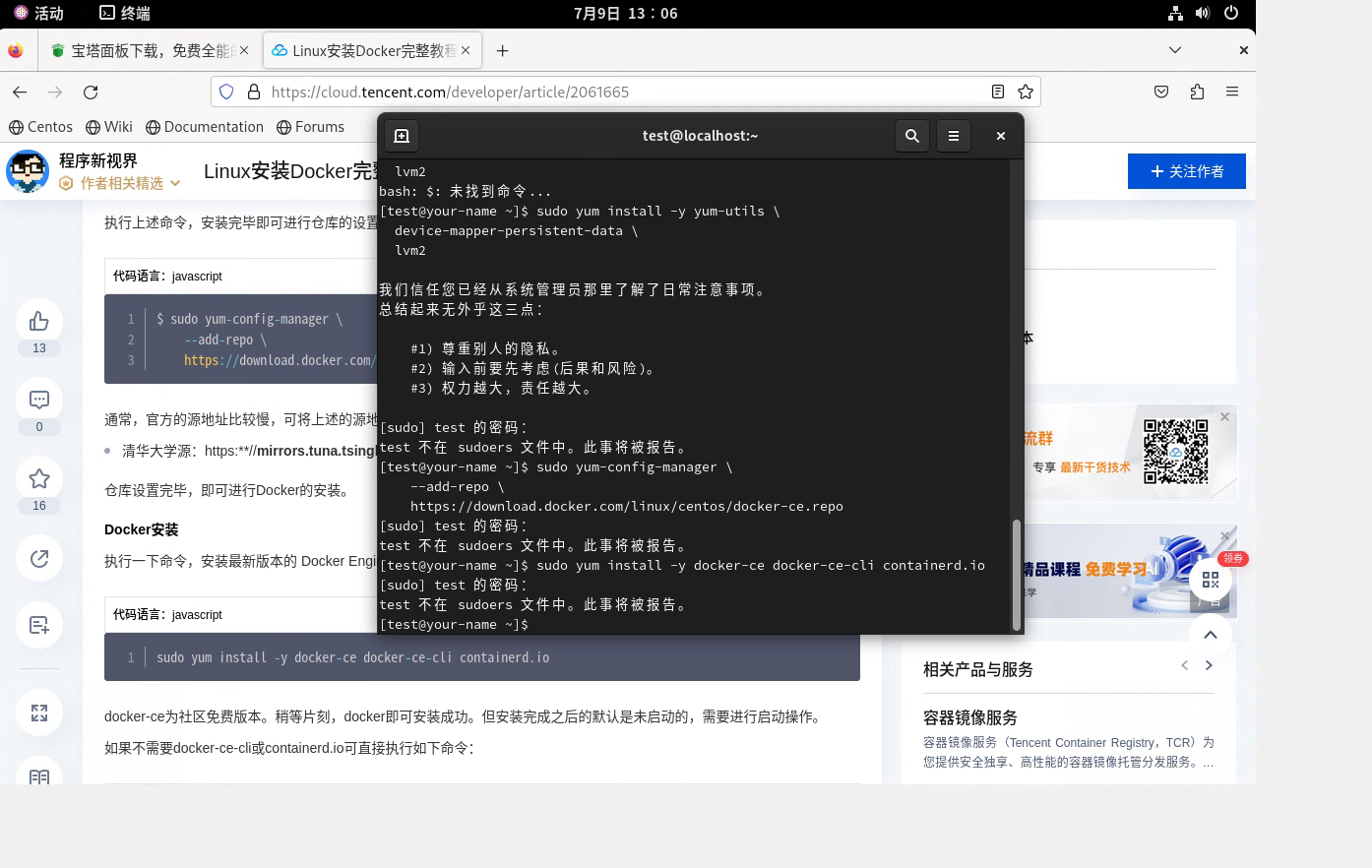
Task: Click the author avatar image
Action: click(x=28, y=171)
